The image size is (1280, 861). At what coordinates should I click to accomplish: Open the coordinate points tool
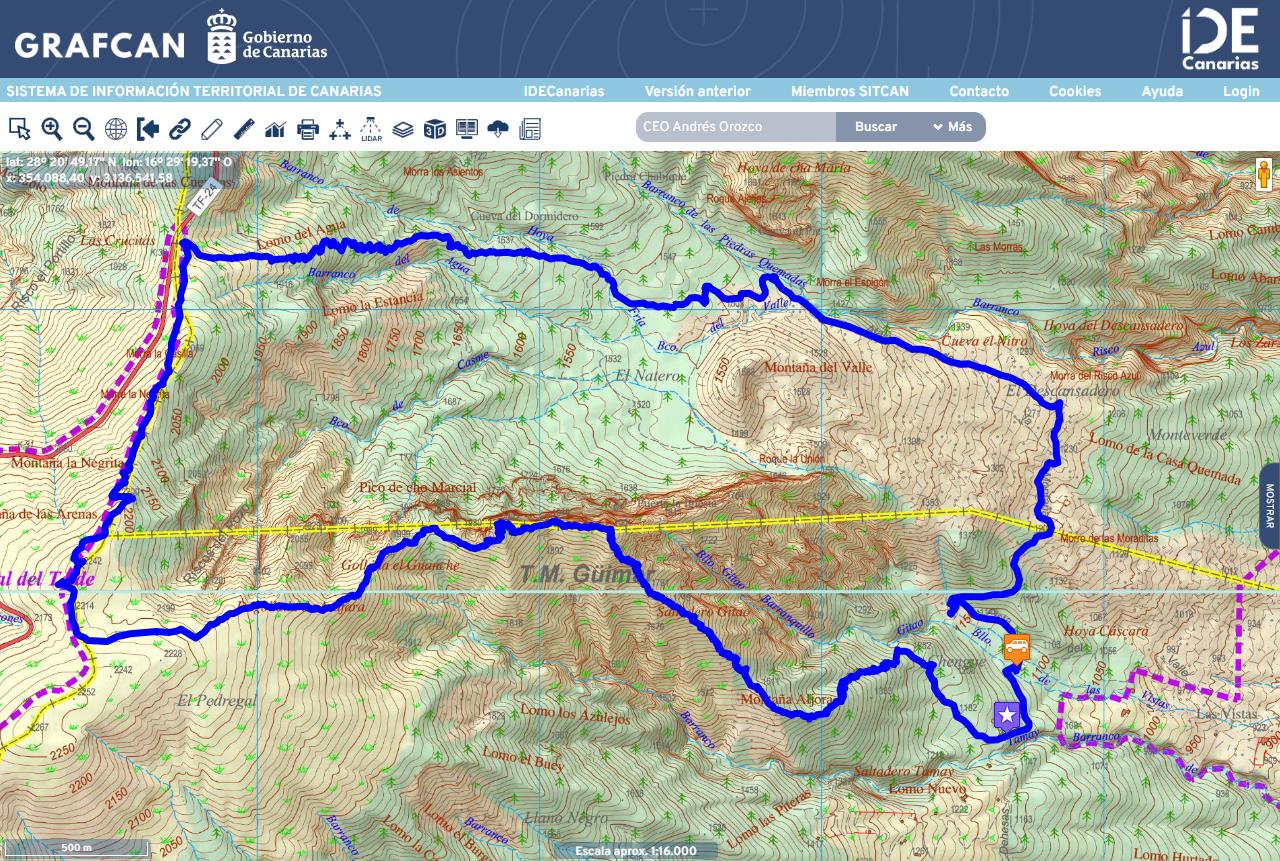340,129
